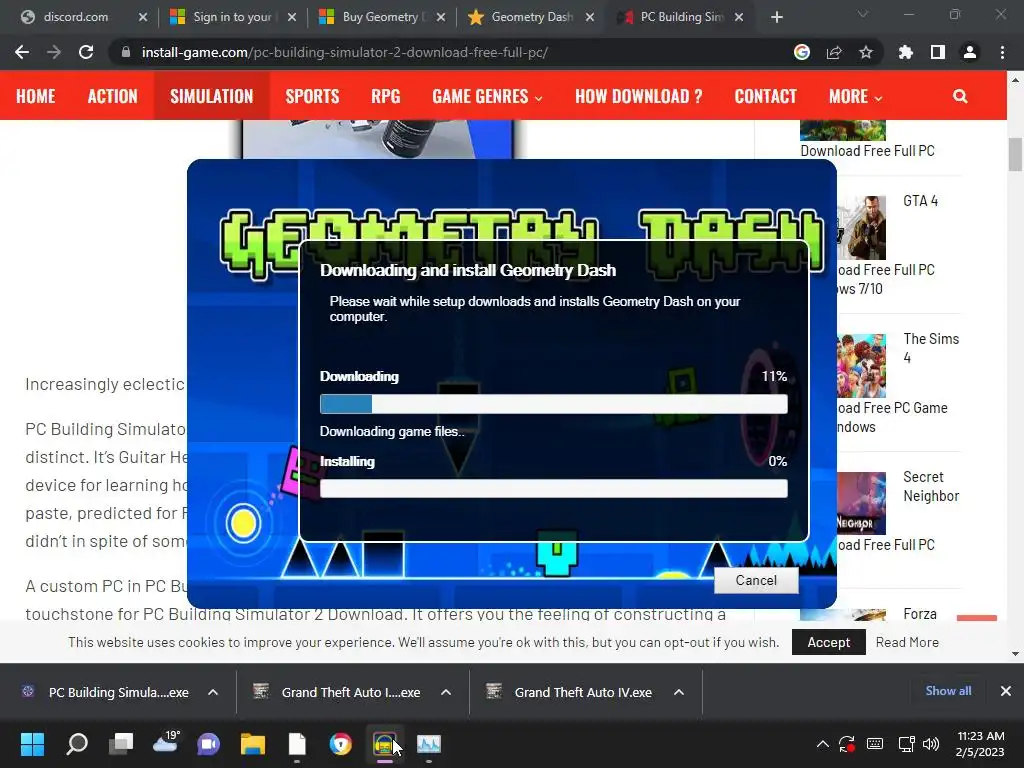Open the GTA 4 thumbnail image
The height and width of the screenshot is (768, 1024).
pos(862,228)
